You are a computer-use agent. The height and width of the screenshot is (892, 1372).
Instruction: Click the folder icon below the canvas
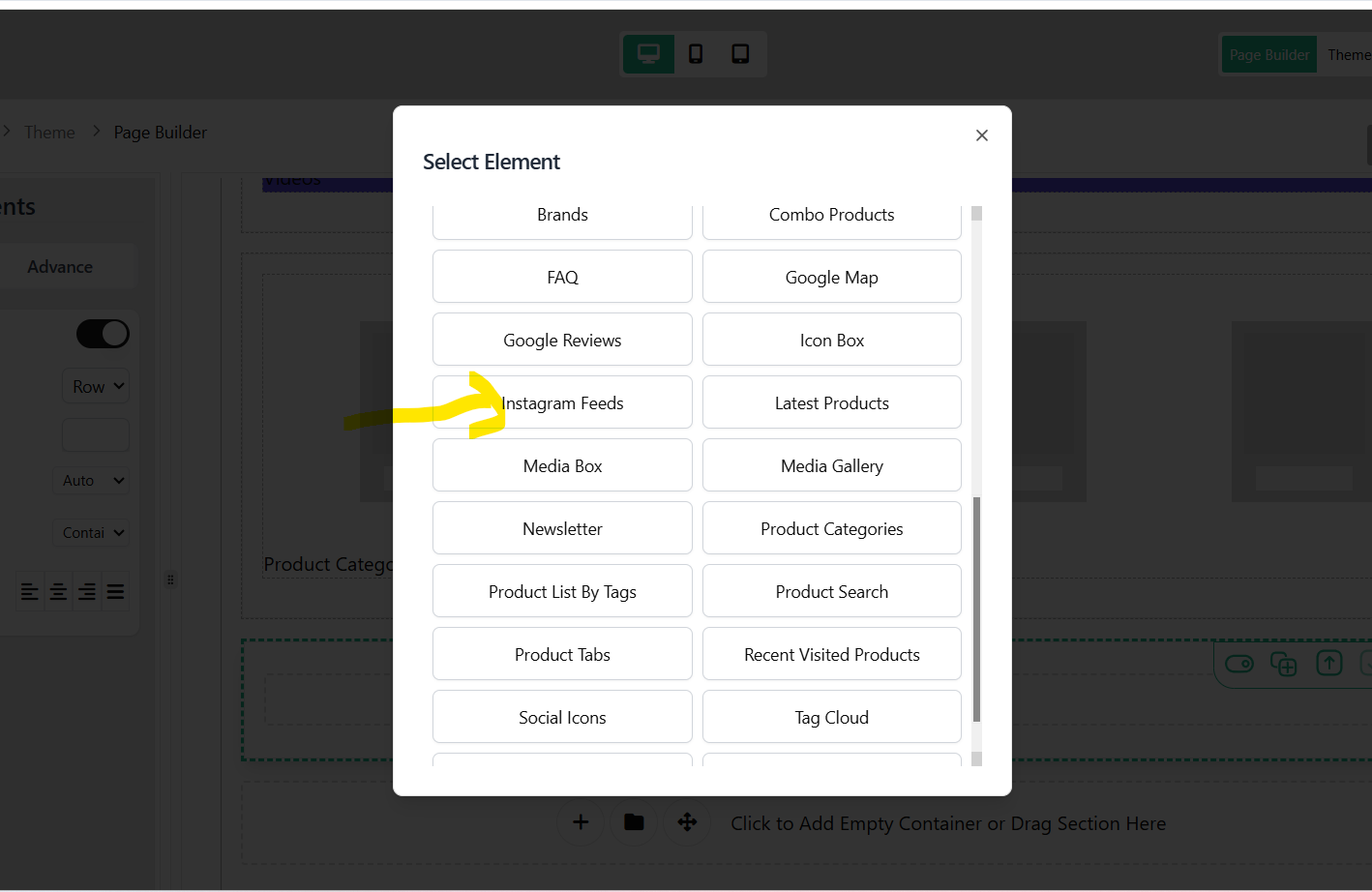(x=634, y=822)
